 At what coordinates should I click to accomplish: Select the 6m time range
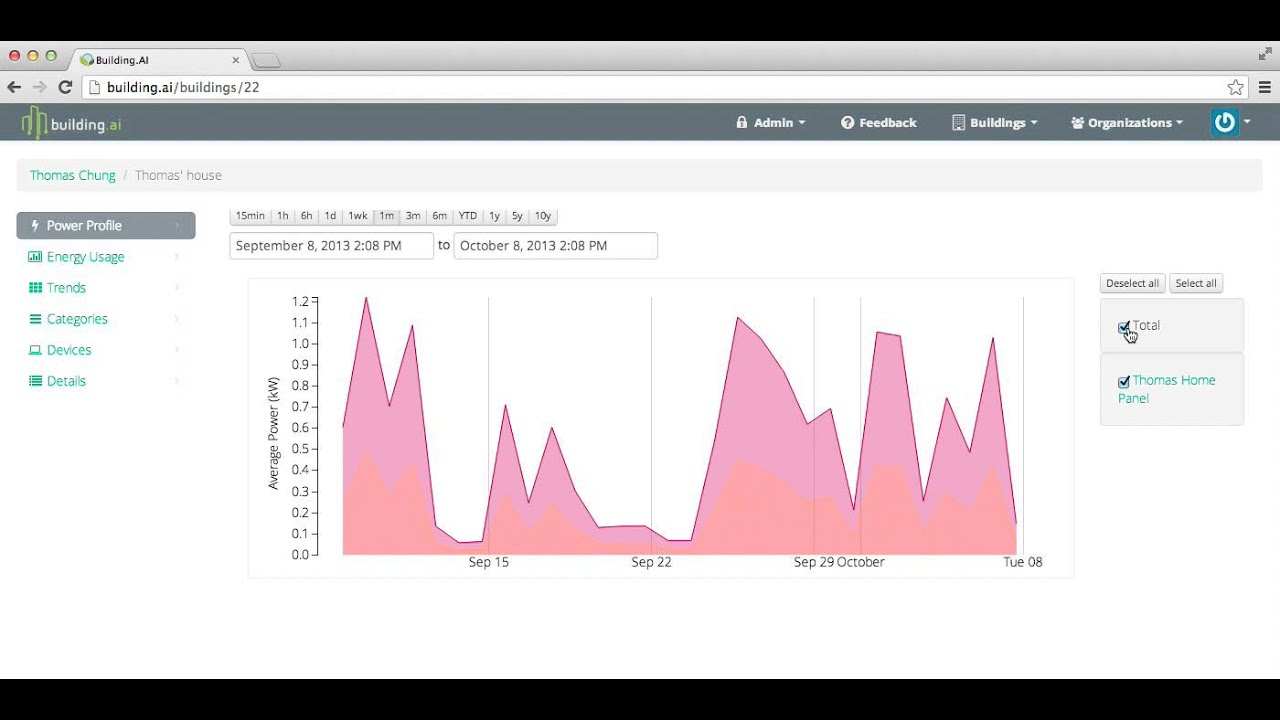tap(440, 216)
